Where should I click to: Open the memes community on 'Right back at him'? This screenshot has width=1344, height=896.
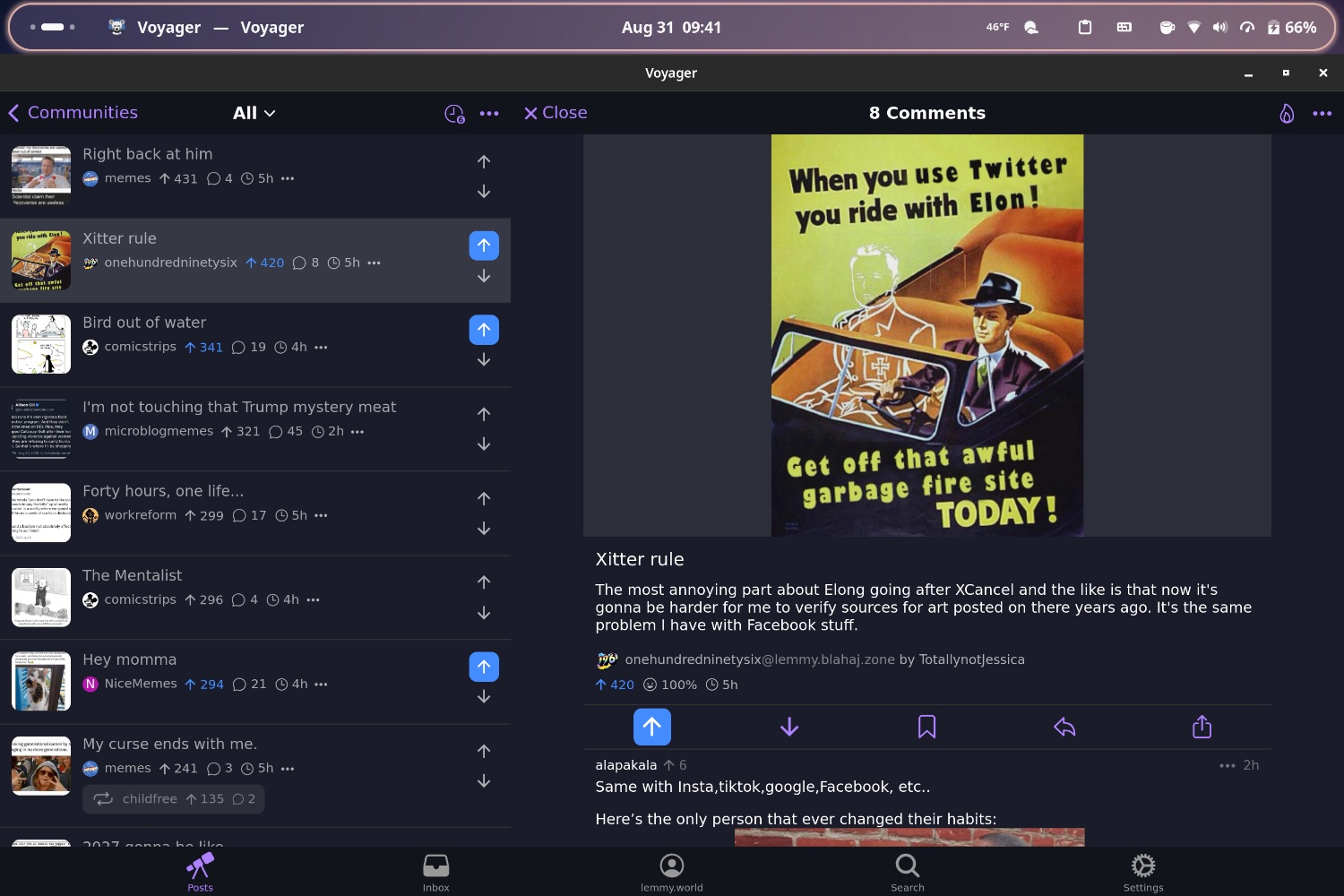(117, 178)
